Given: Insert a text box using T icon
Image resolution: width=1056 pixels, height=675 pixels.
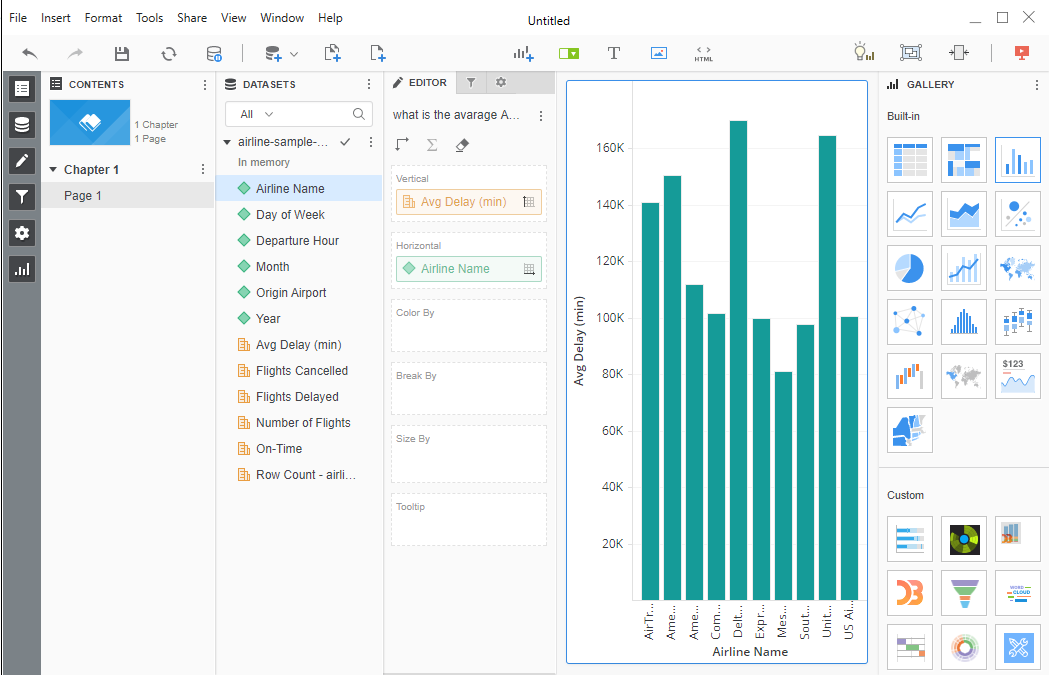Looking at the screenshot, I should coord(614,53).
